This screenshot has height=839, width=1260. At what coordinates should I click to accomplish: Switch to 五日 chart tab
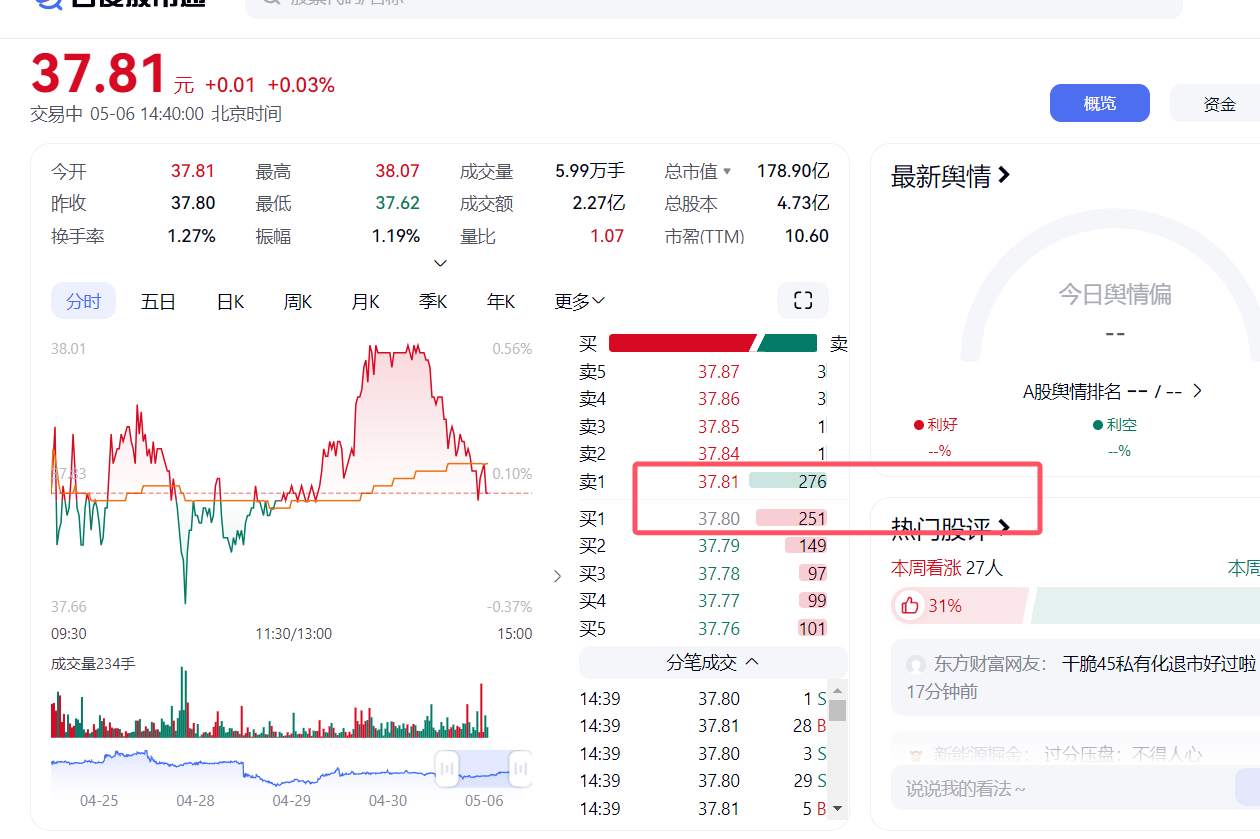click(158, 301)
